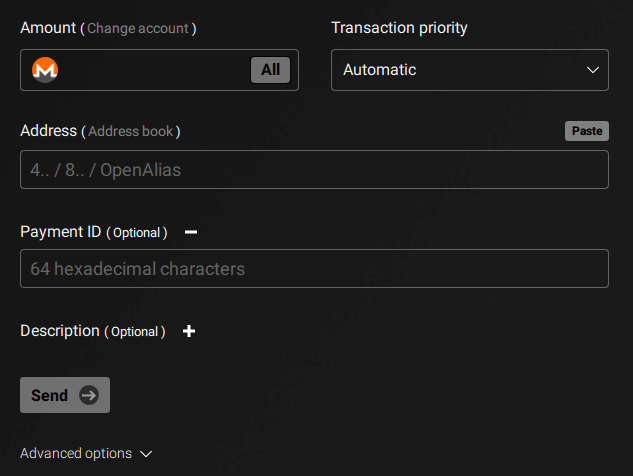The height and width of the screenshot is (476, 633).
Task: Collapse Payment ID field with minus icon
Action: (x=191, y=232)
